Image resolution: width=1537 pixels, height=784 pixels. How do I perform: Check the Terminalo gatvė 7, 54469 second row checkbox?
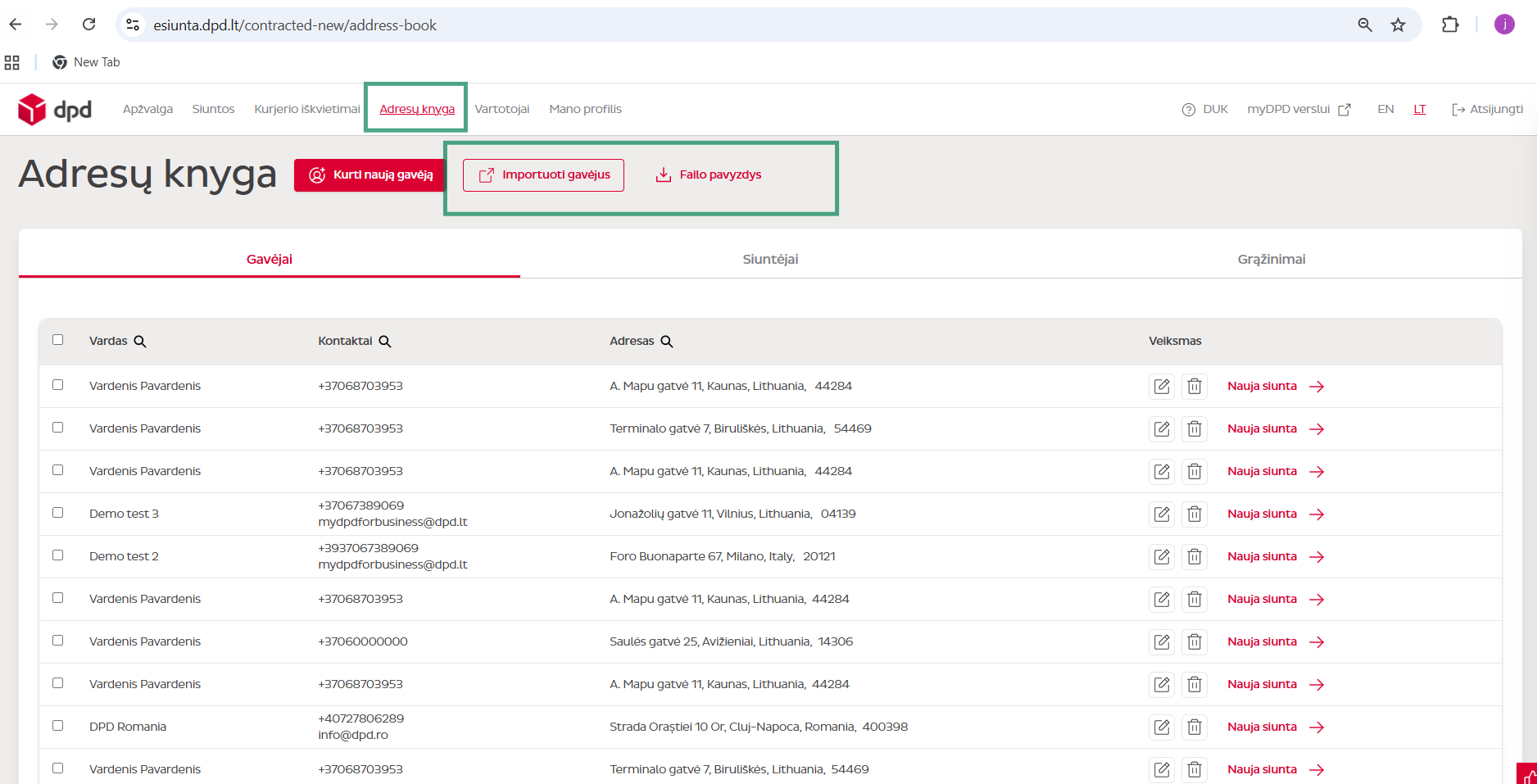point(57,768)
